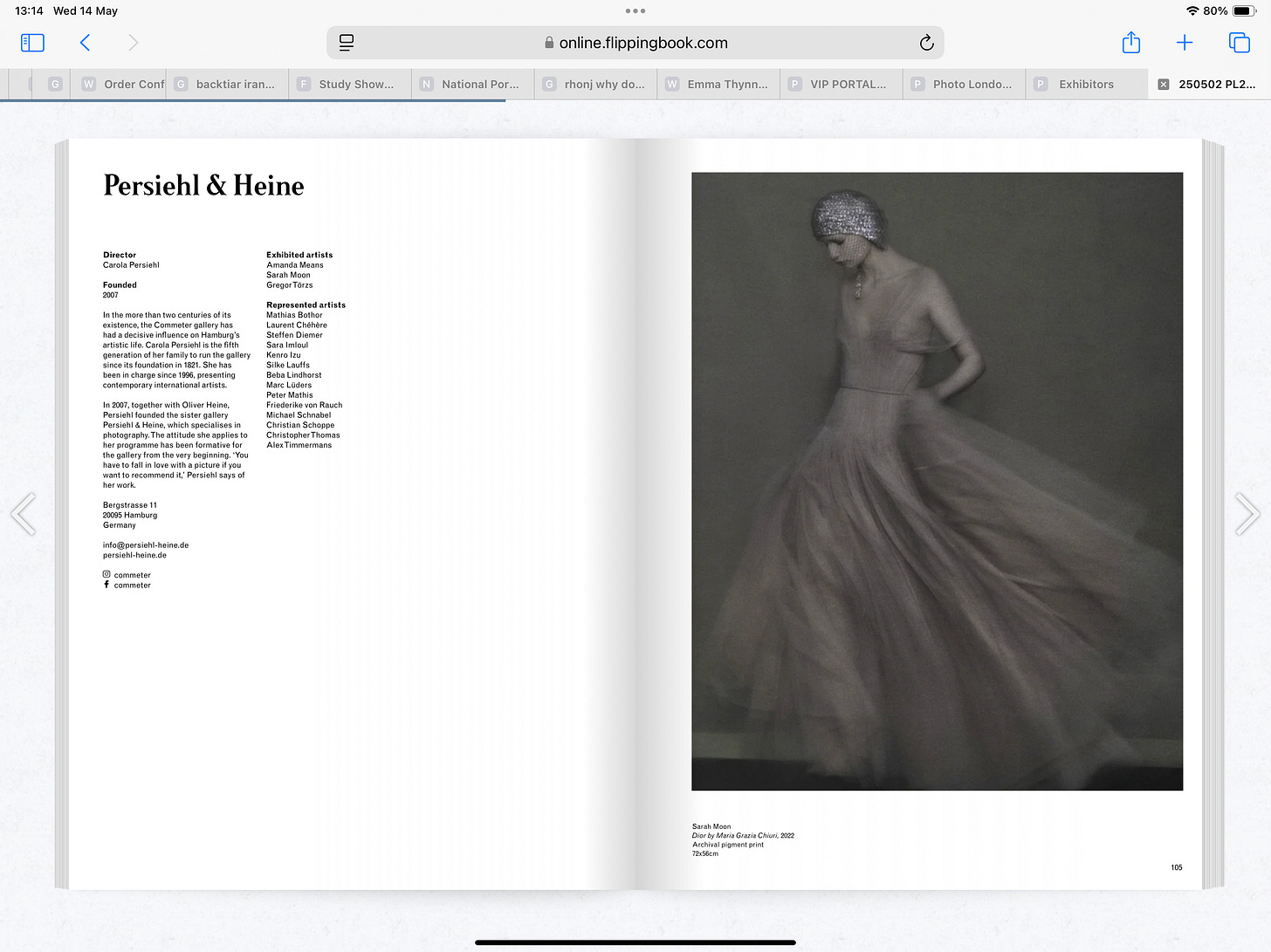Switch to the VIP PORTAL tab

point(841,85)
